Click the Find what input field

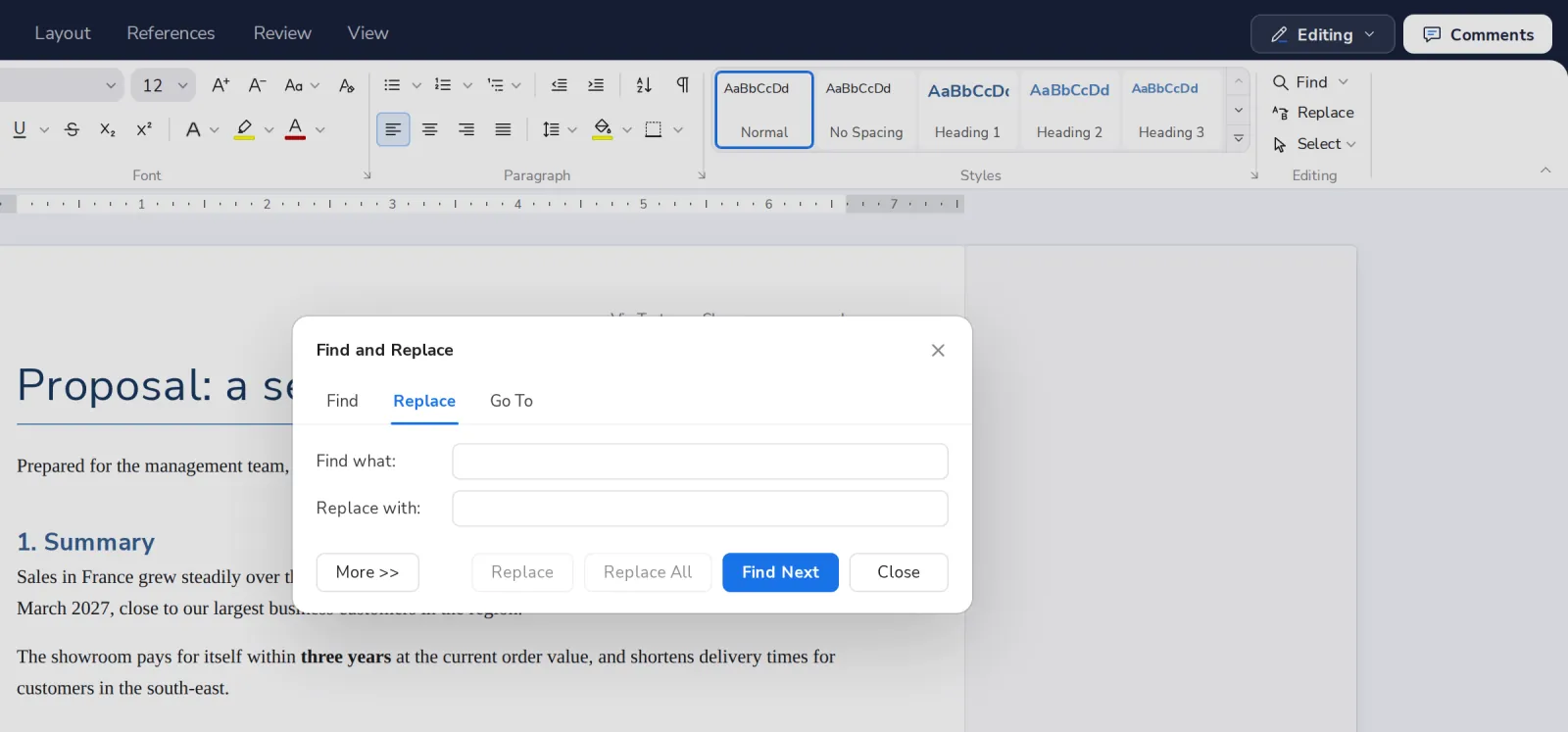(x=700, y=462)
